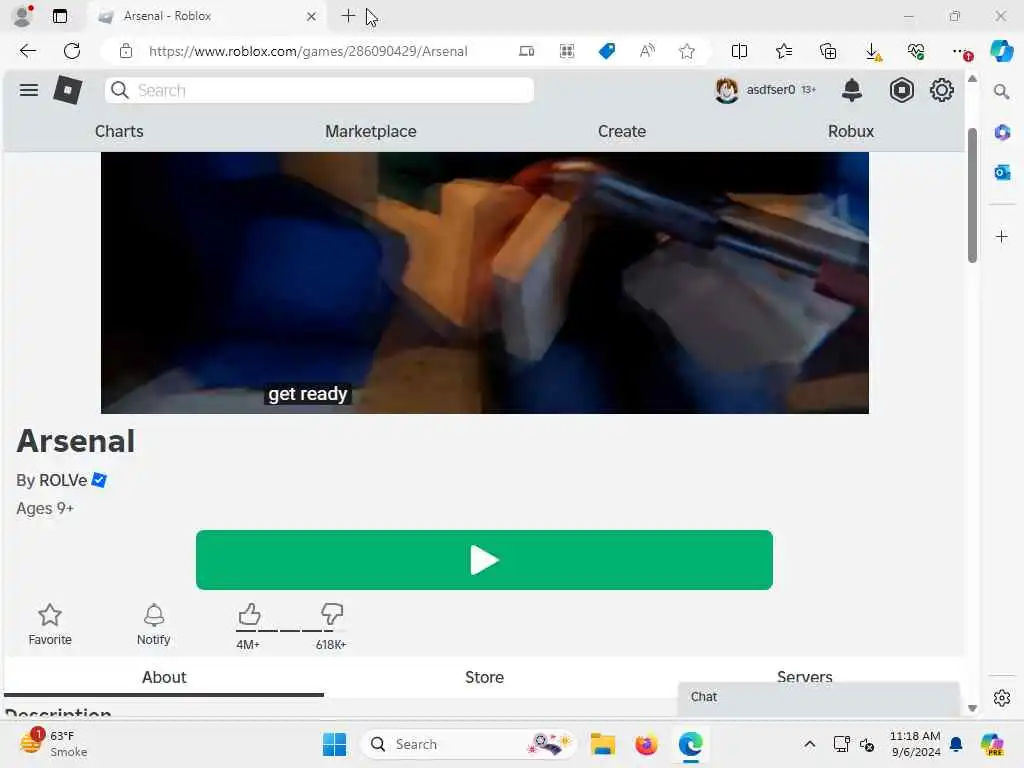Click the asdfser0 profile avatar

pyautogui.click(x=726, y=90)
